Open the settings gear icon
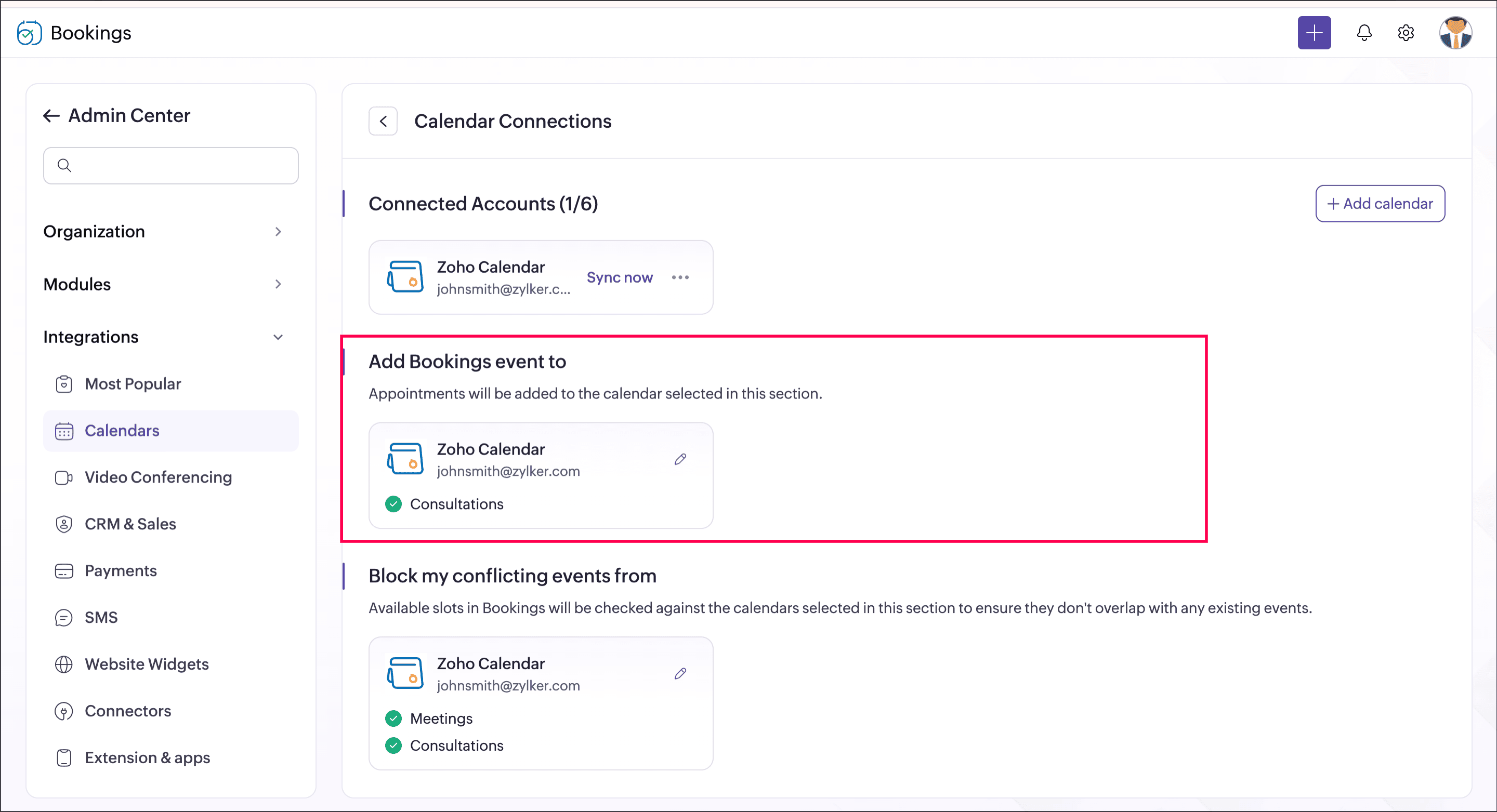Viewport: 1497px width, 812px height. click(x=1405, y=33)
